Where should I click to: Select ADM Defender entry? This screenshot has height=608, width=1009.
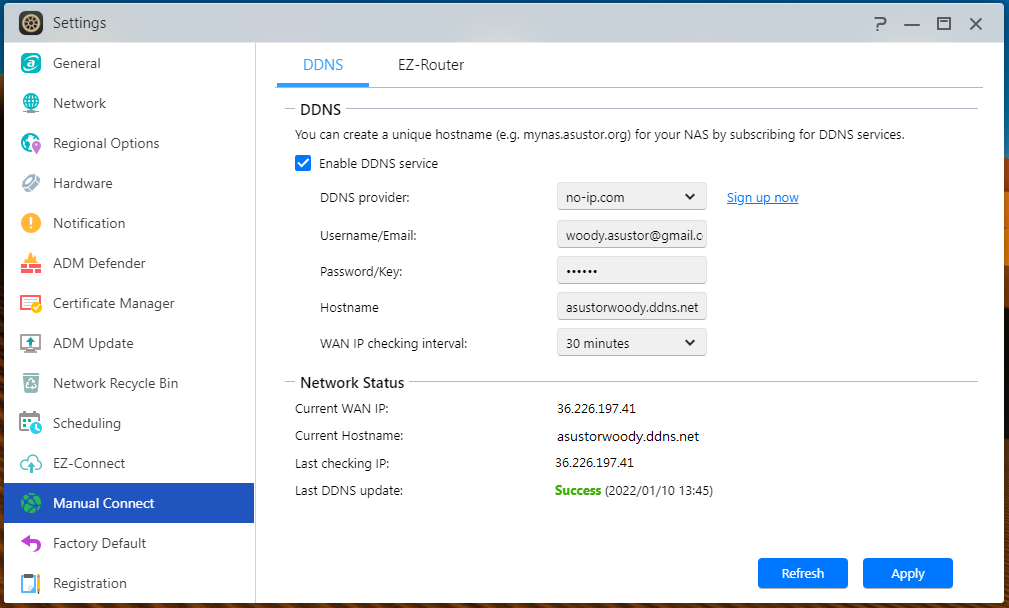[129, 263]
